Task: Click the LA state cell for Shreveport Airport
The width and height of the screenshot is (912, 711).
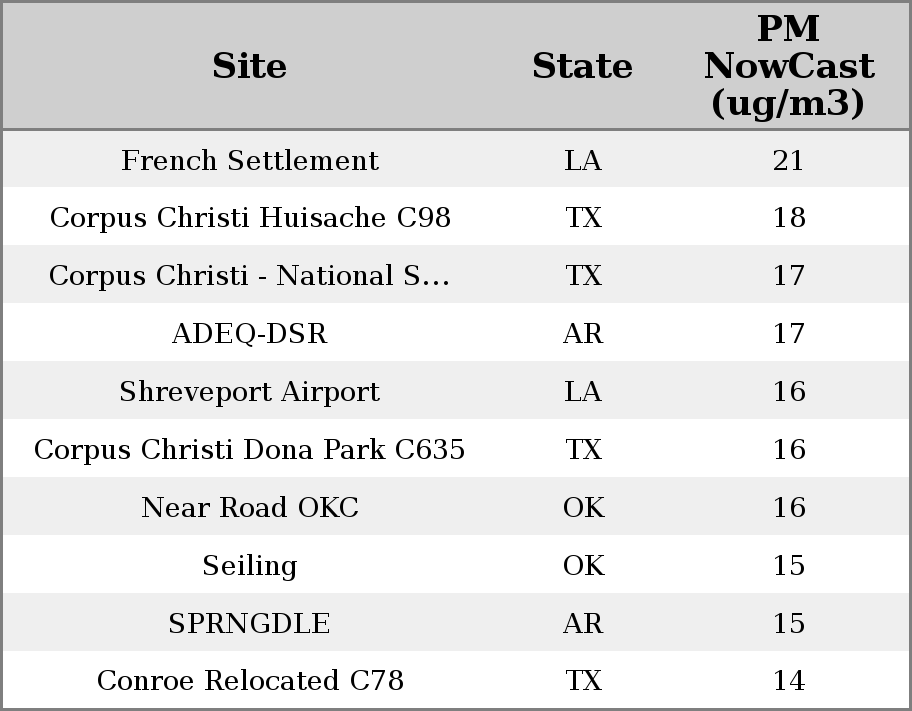Action: click(x=583, y=392)
